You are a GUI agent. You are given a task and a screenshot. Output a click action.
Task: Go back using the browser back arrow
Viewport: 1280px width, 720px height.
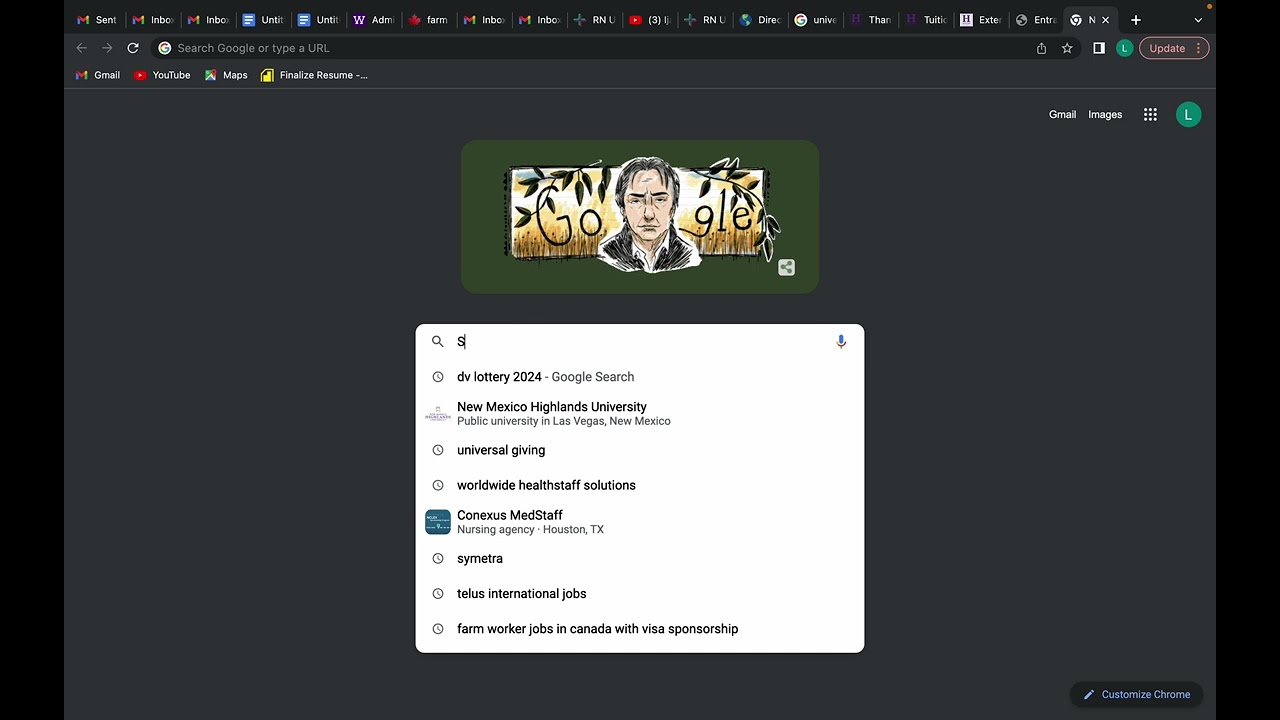(x=82, y=48)
